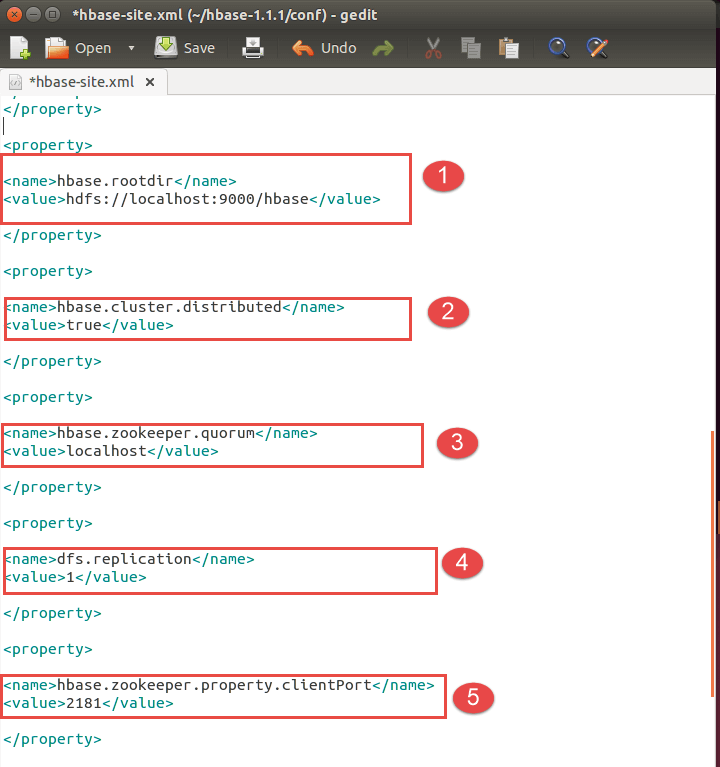Open Find with the magnifier icon
The width and height of the screenshot is (720, 767).
[x=559, y=47]
